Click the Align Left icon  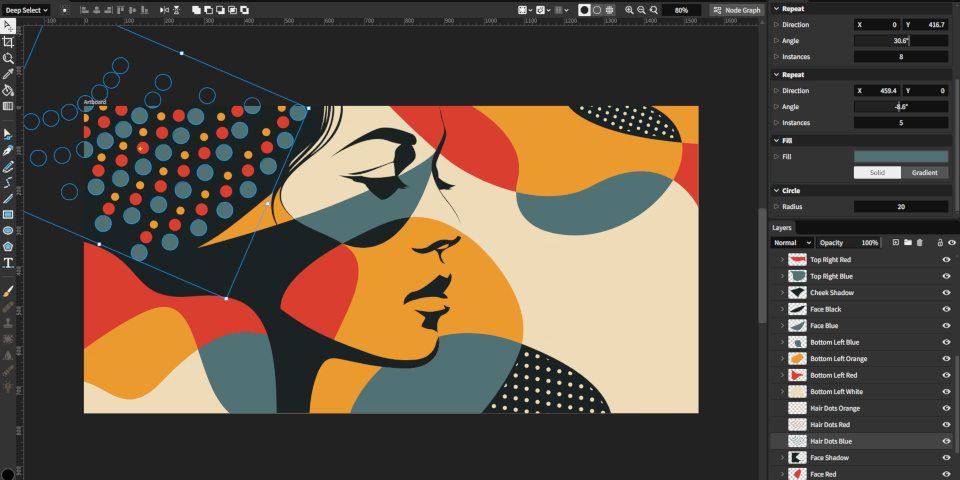83,10
